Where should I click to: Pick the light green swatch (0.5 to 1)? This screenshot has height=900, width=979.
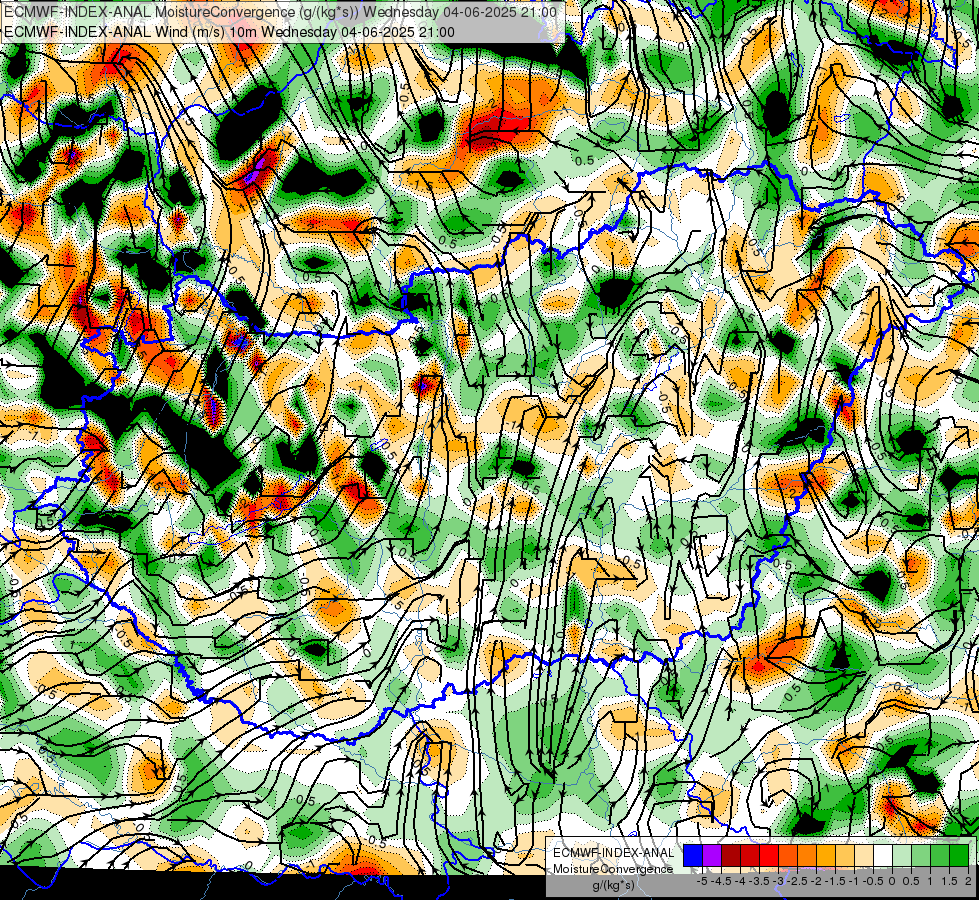921,855
